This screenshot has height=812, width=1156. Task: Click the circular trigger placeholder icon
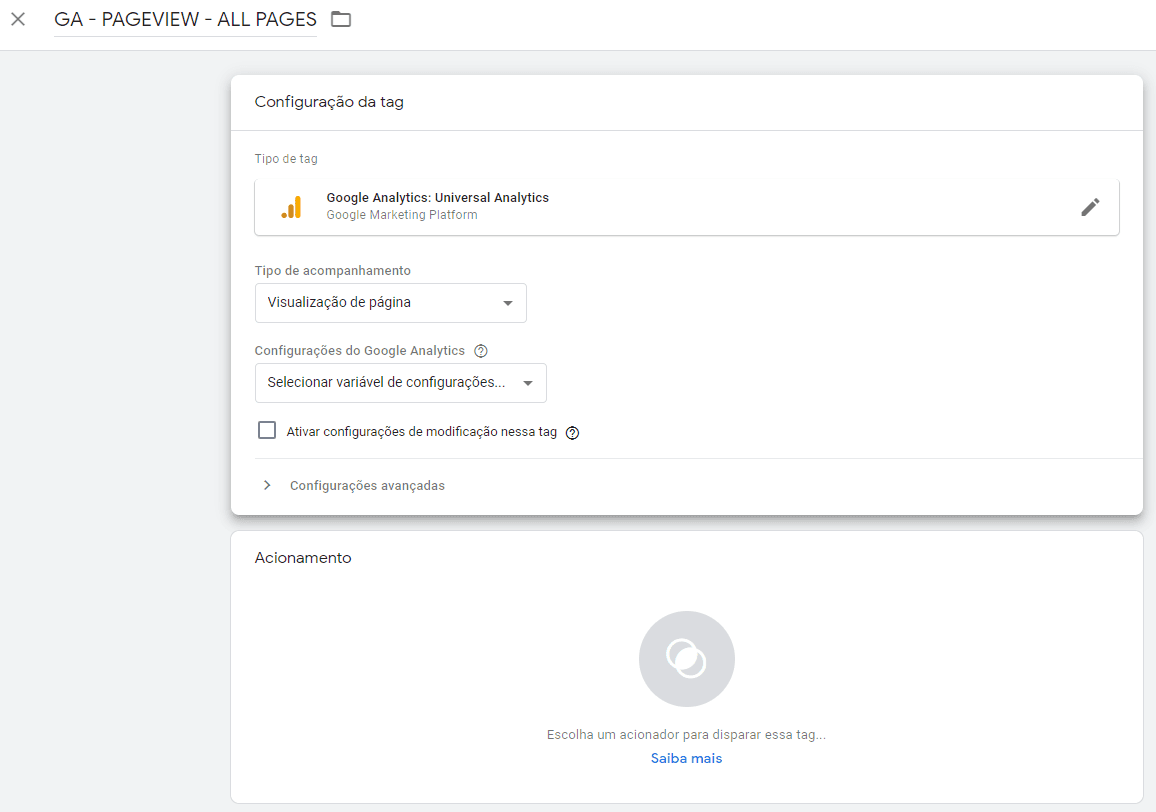(686, 658)
